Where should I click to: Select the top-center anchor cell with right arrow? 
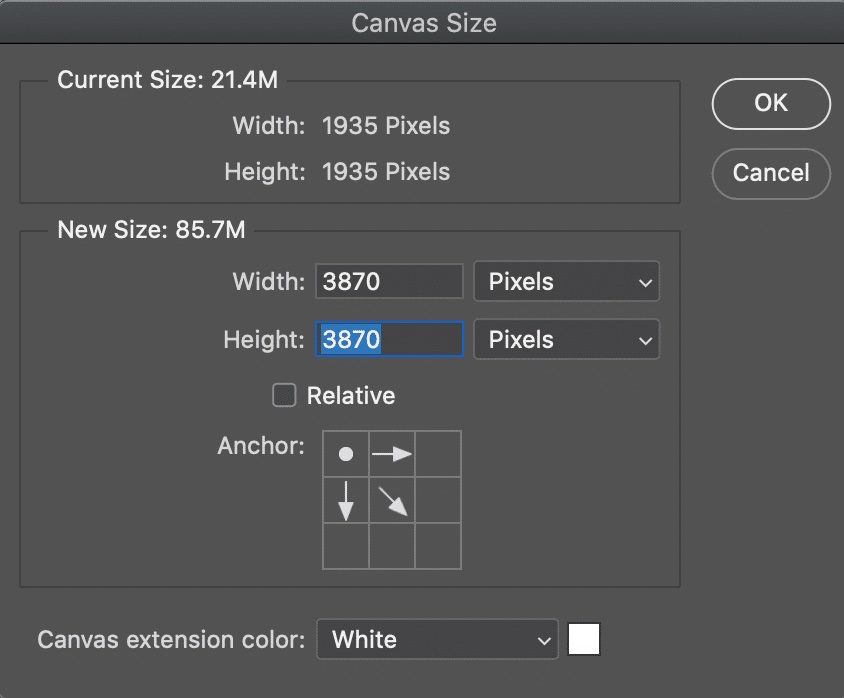click(x=392, y=454)
